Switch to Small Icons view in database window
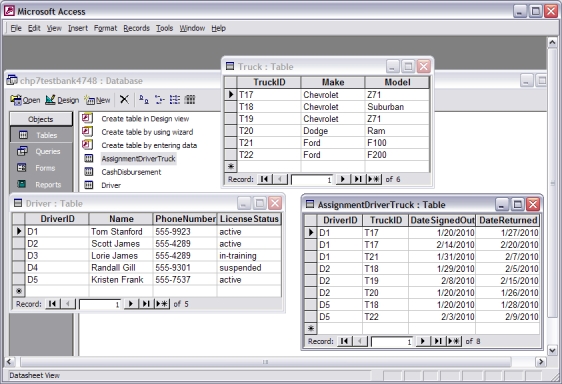Screen dimensions: 562x384 tap(159, 99)
